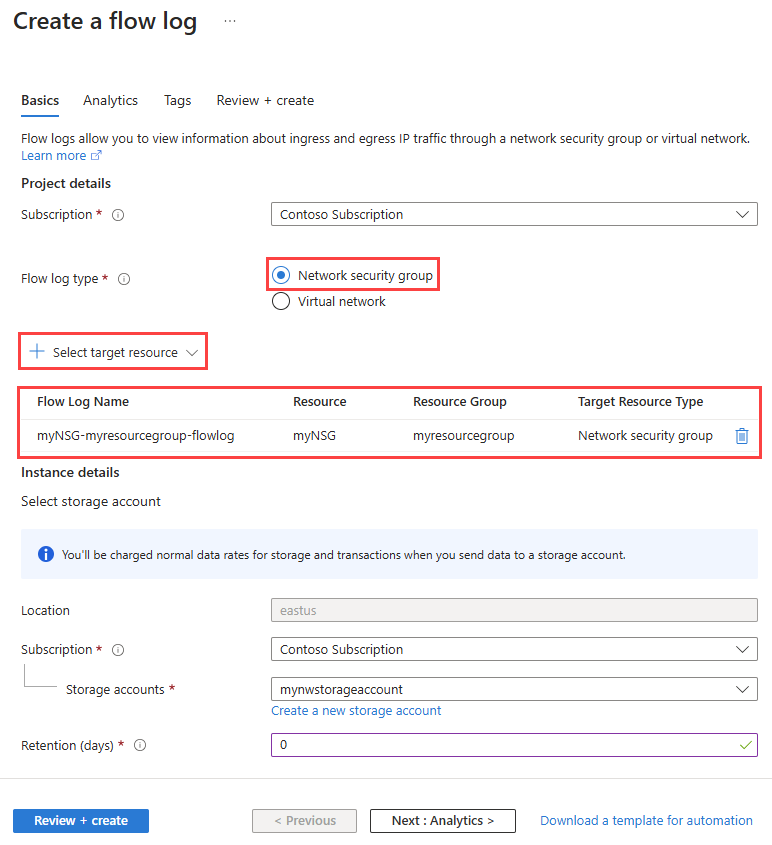This screenshot has height=845, width=772.
Task: Switch to the Tags tab
Action: point(177,100)
